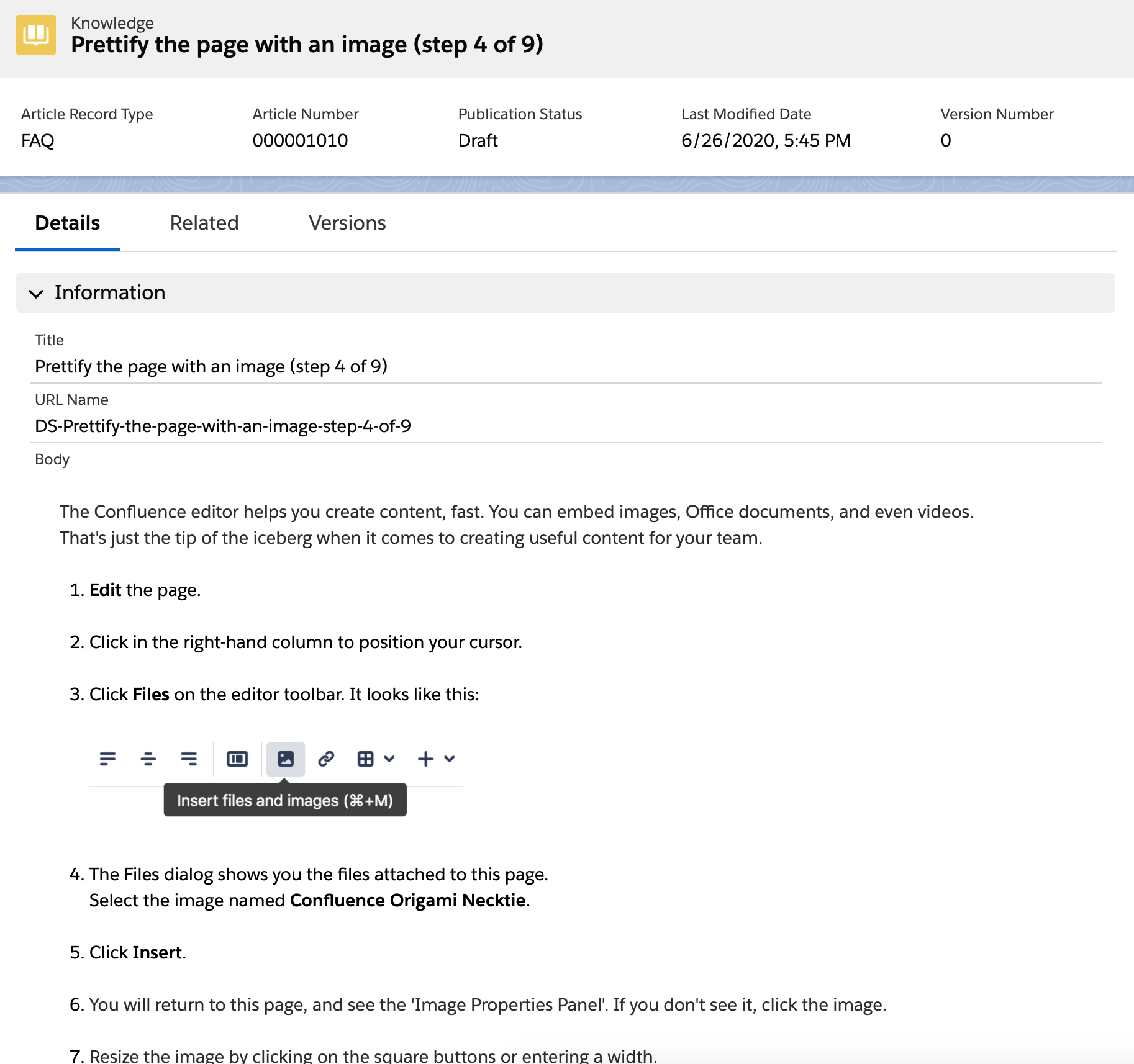Viewport: 1134px width, 1064px height.
Task: Click the Title field value
Action: [x=211, y=366]
